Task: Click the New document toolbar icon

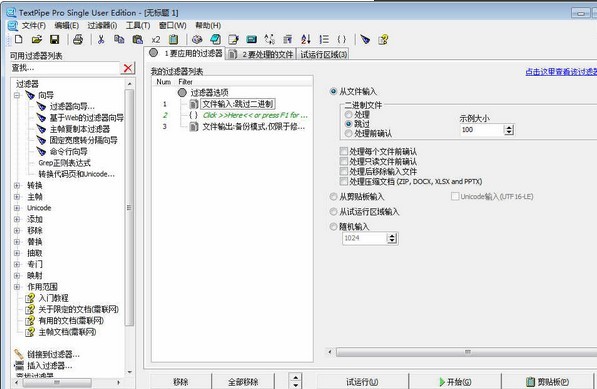Action: click(18, 39)
